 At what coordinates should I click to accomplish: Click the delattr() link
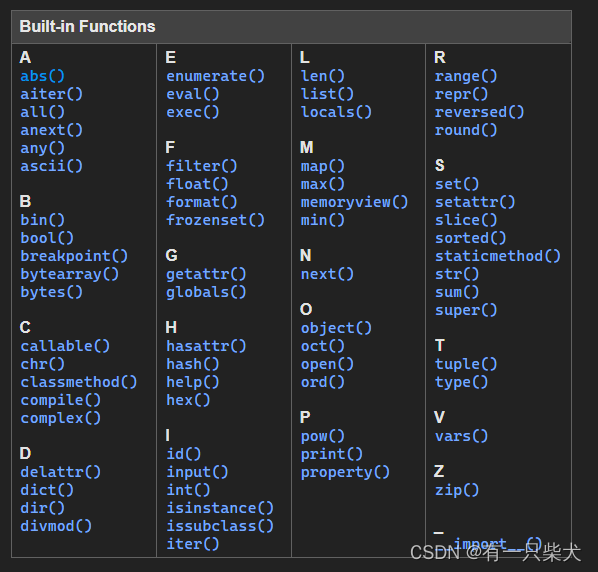click(61, 472)
